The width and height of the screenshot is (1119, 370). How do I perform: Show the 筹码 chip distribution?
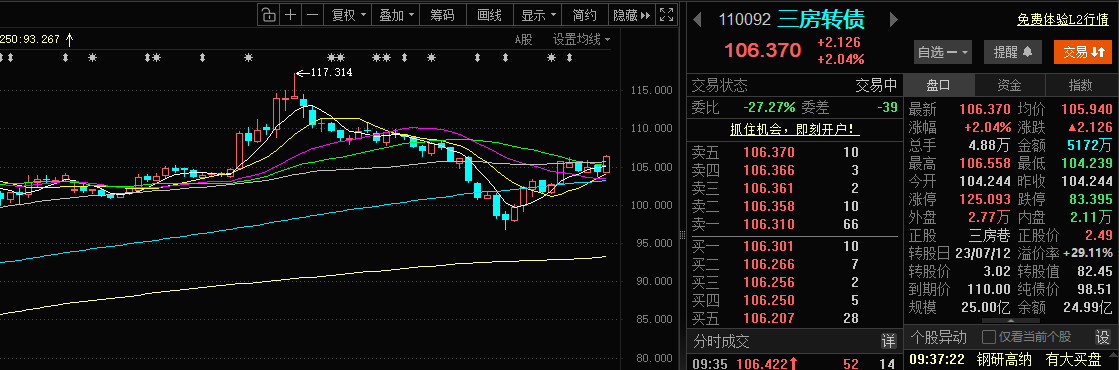coord(442,15)
